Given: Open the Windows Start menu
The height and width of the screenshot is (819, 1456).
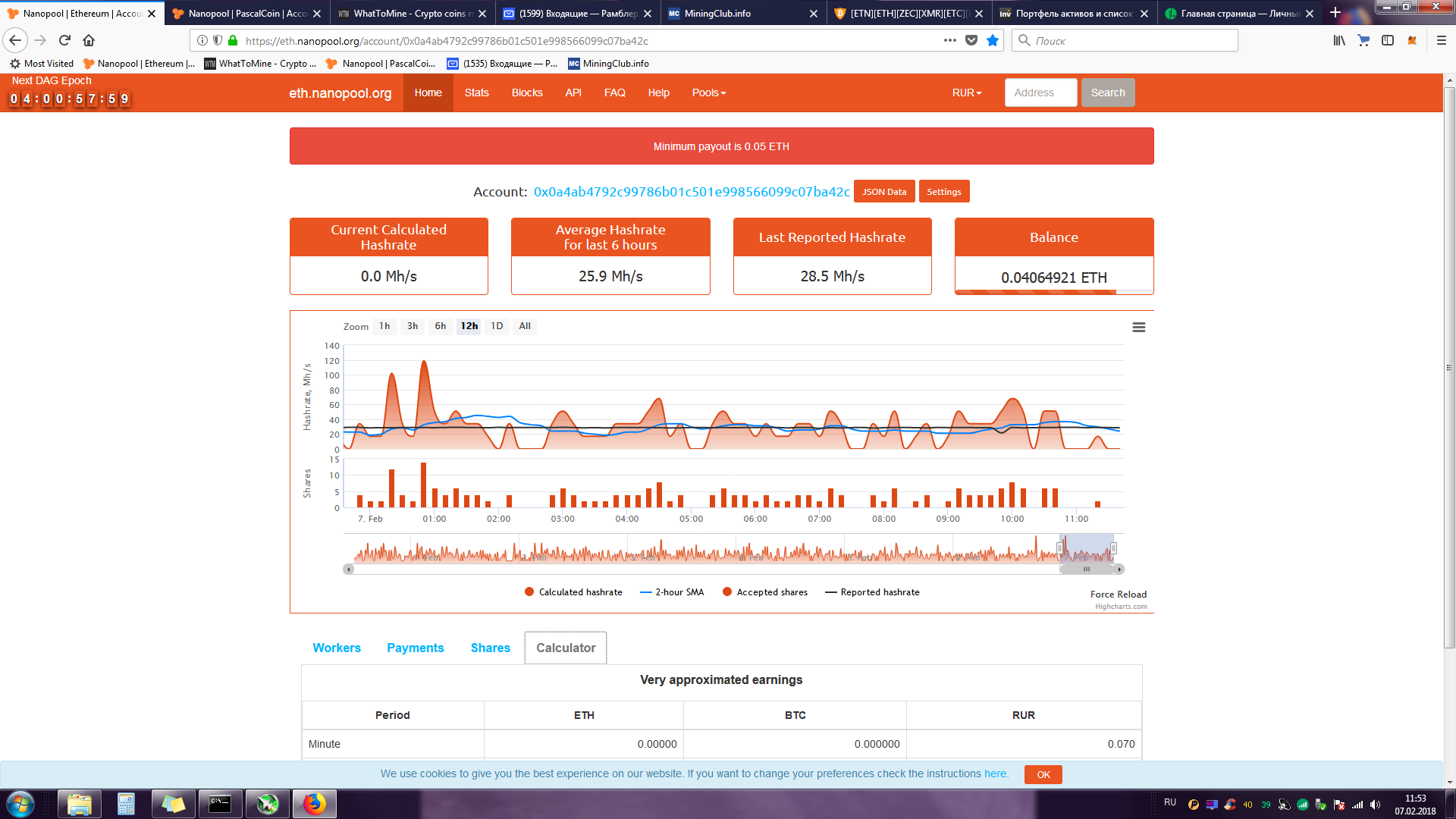Looking at the screenshot, I should pyautogui.click(x=20, y=804).
